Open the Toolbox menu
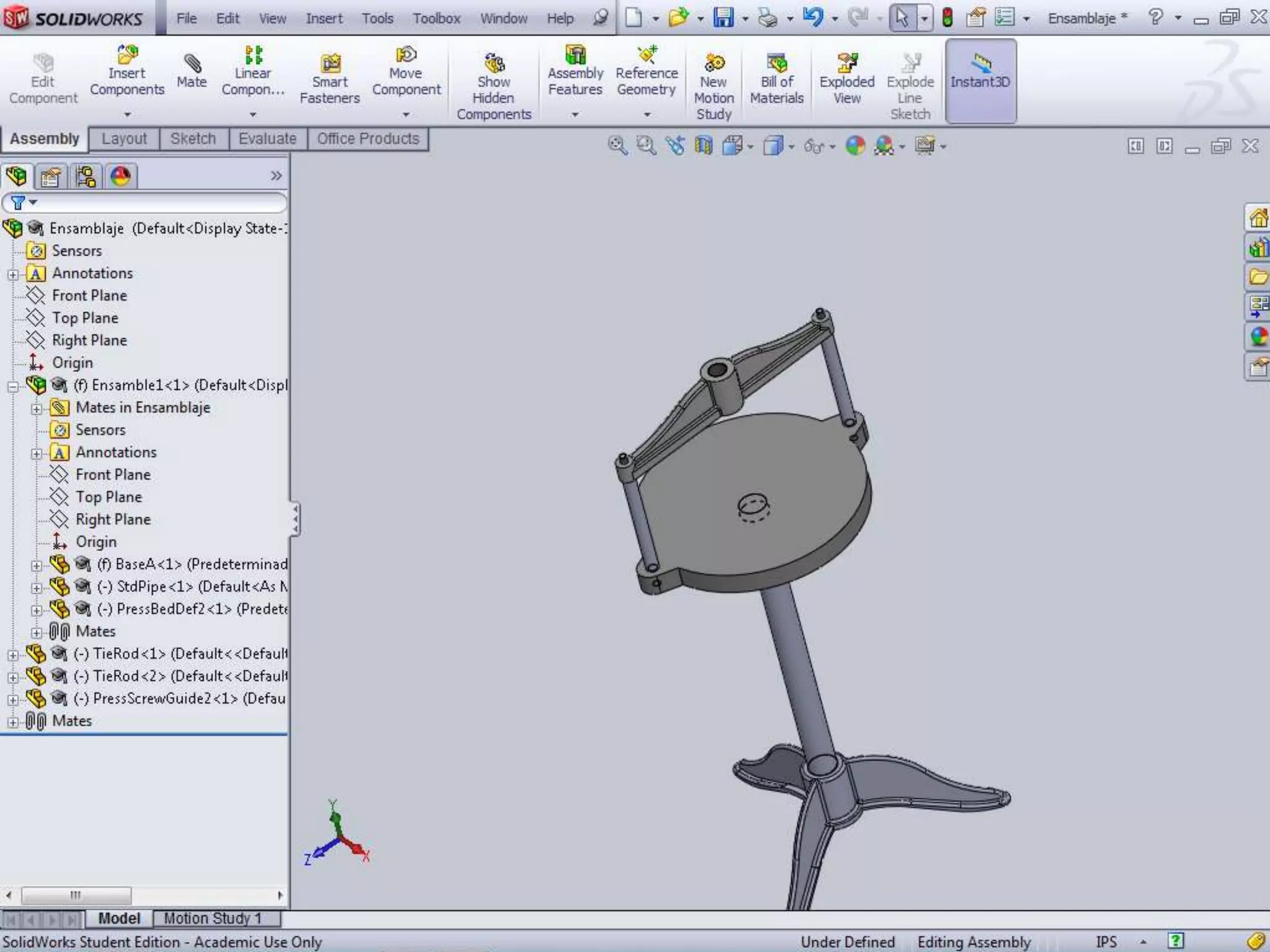 coord(436,19)
